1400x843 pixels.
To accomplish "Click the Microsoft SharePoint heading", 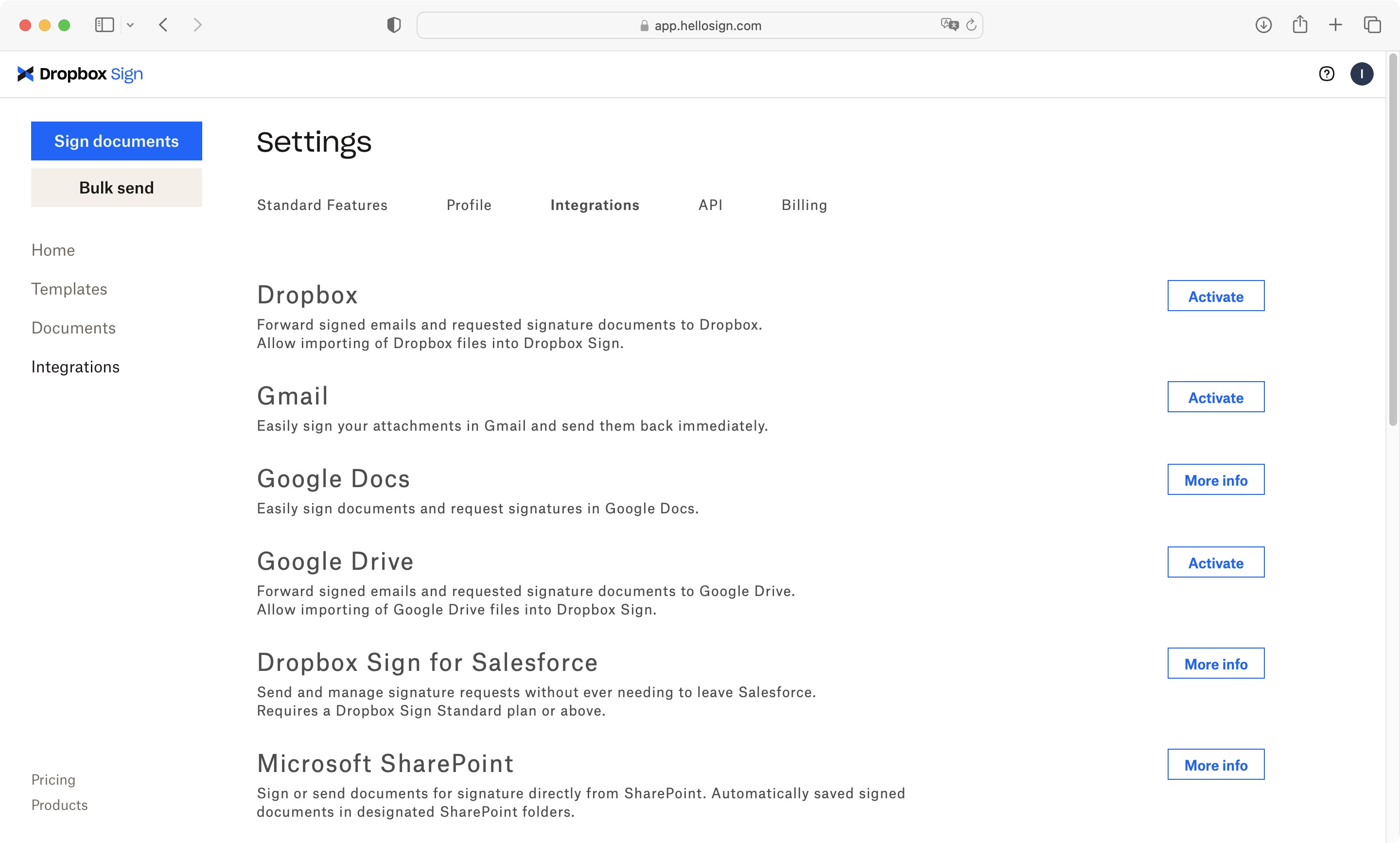I will [x=385, y=763].
